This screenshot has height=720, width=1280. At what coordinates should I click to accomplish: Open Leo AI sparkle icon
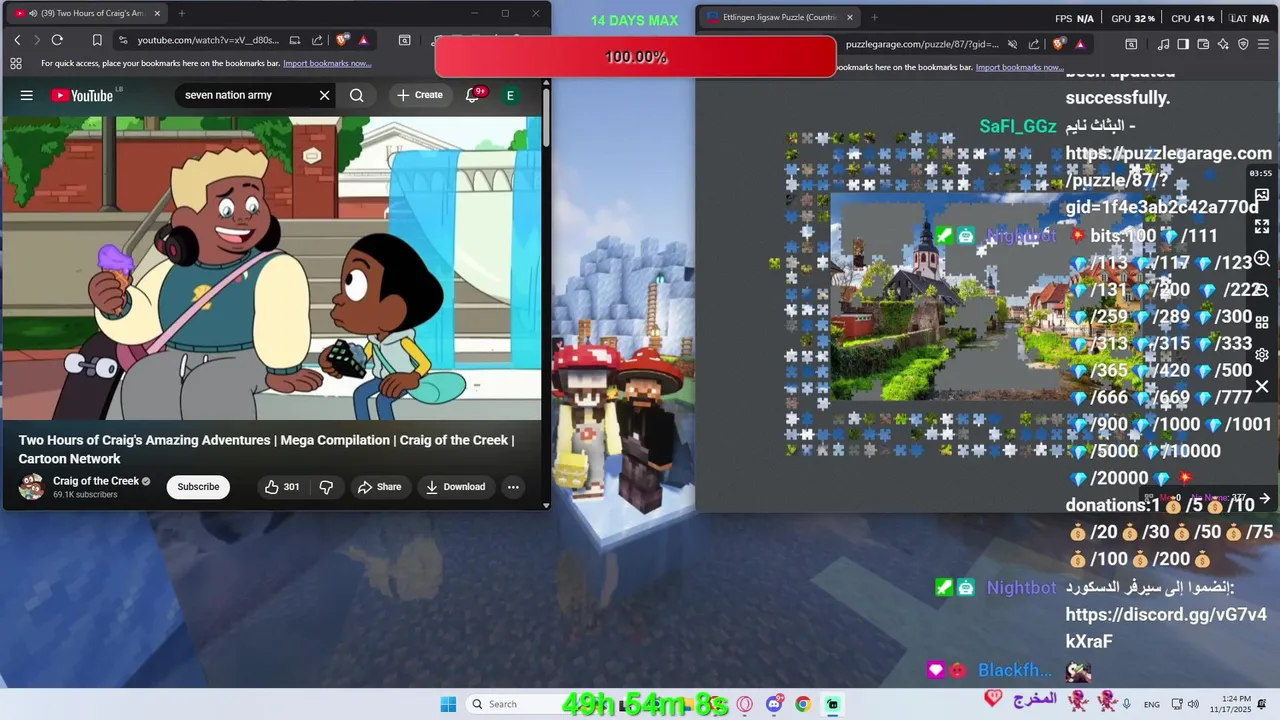click(x=1223, y=44)
